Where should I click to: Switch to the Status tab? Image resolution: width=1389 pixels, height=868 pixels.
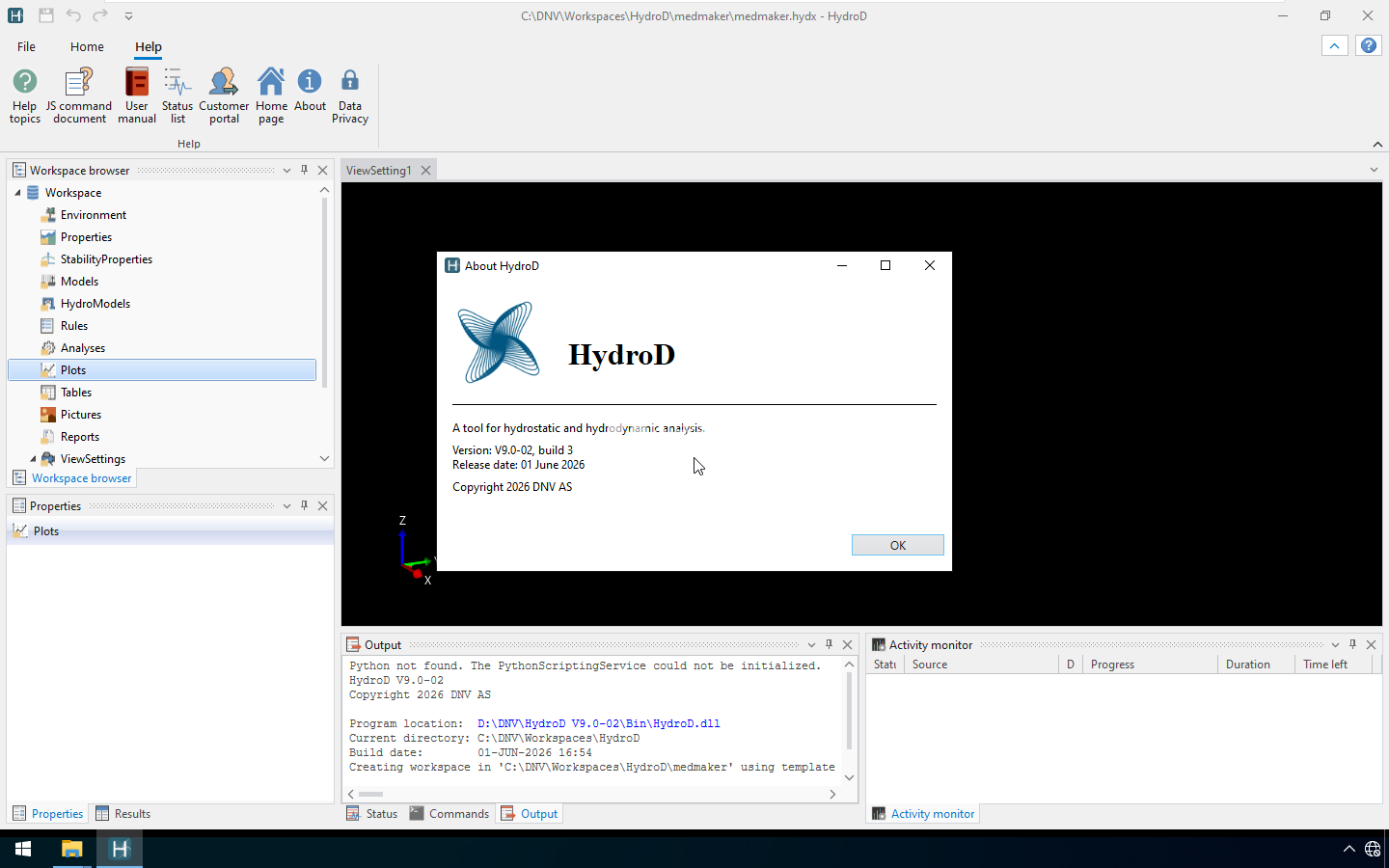(372, 814)
